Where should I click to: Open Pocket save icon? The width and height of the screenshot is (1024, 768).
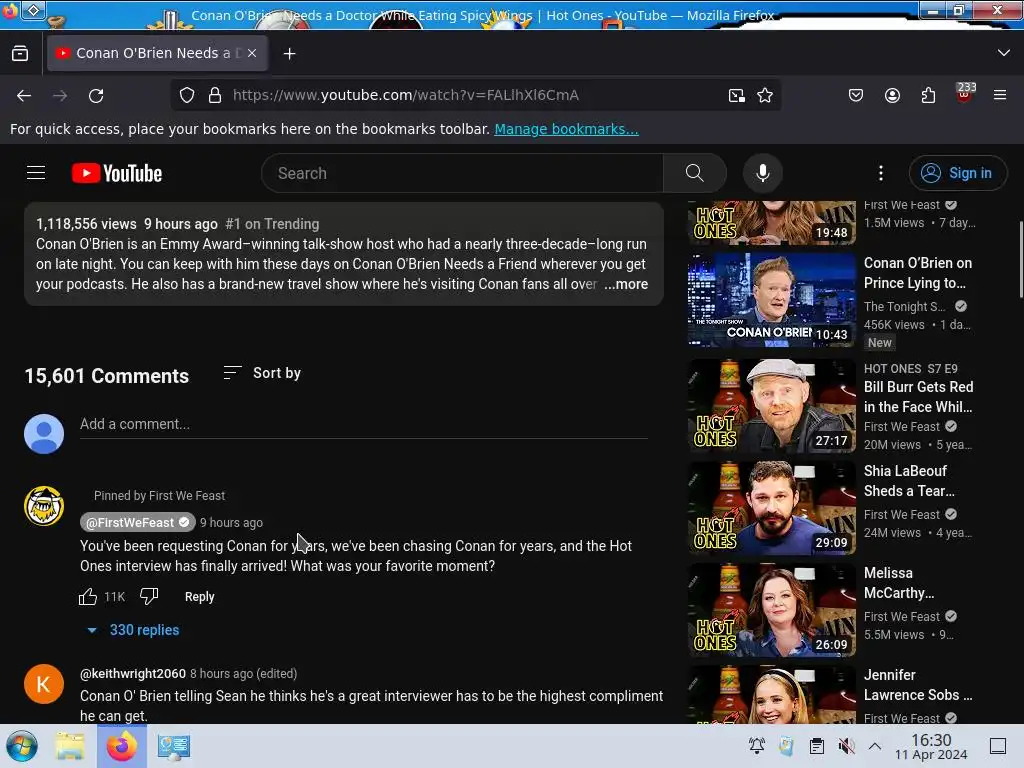click(856, 95)
